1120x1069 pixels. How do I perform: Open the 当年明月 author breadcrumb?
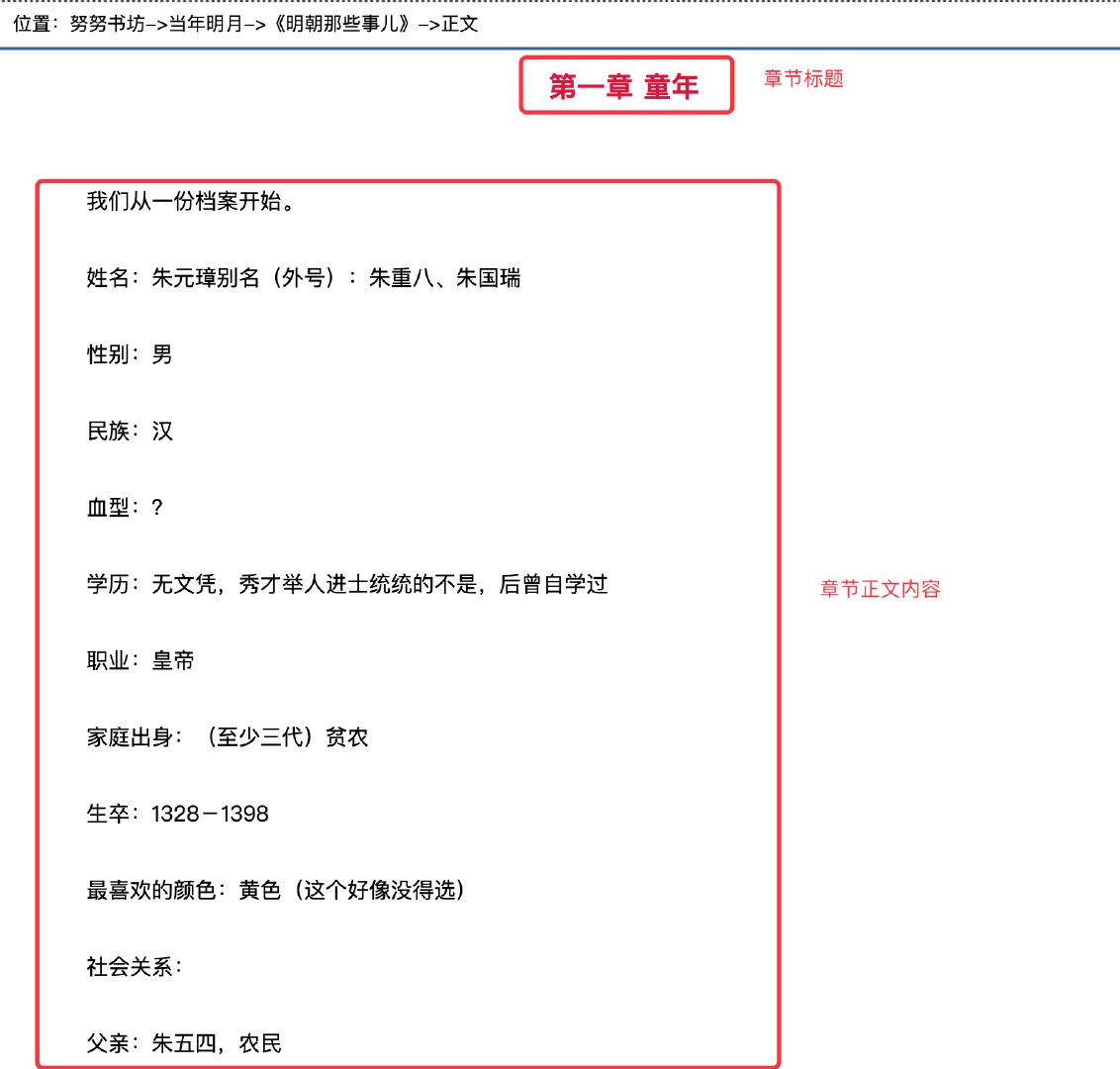pyautogui.click(x=206, y=25)
